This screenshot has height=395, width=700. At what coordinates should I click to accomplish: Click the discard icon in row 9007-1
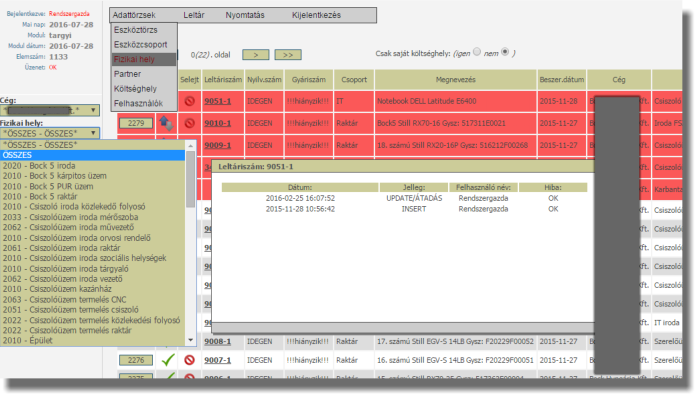[189, 360]
